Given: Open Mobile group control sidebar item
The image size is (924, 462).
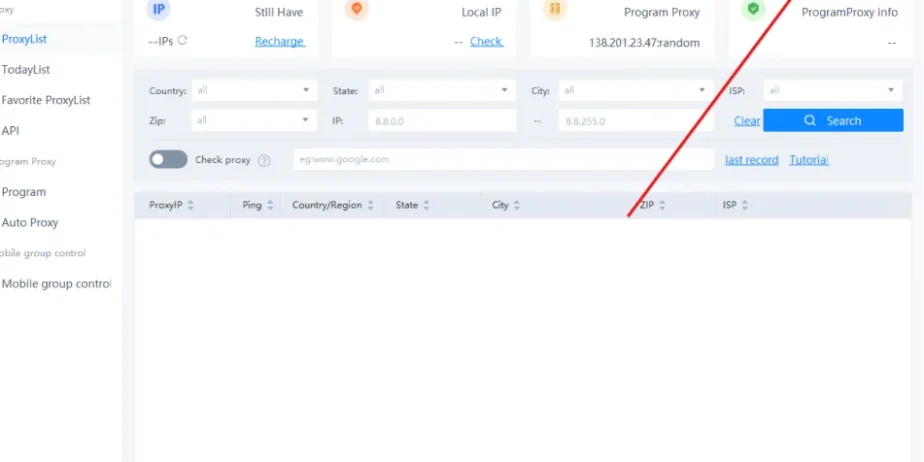Looking at the screenshot, I should [56, 284].
